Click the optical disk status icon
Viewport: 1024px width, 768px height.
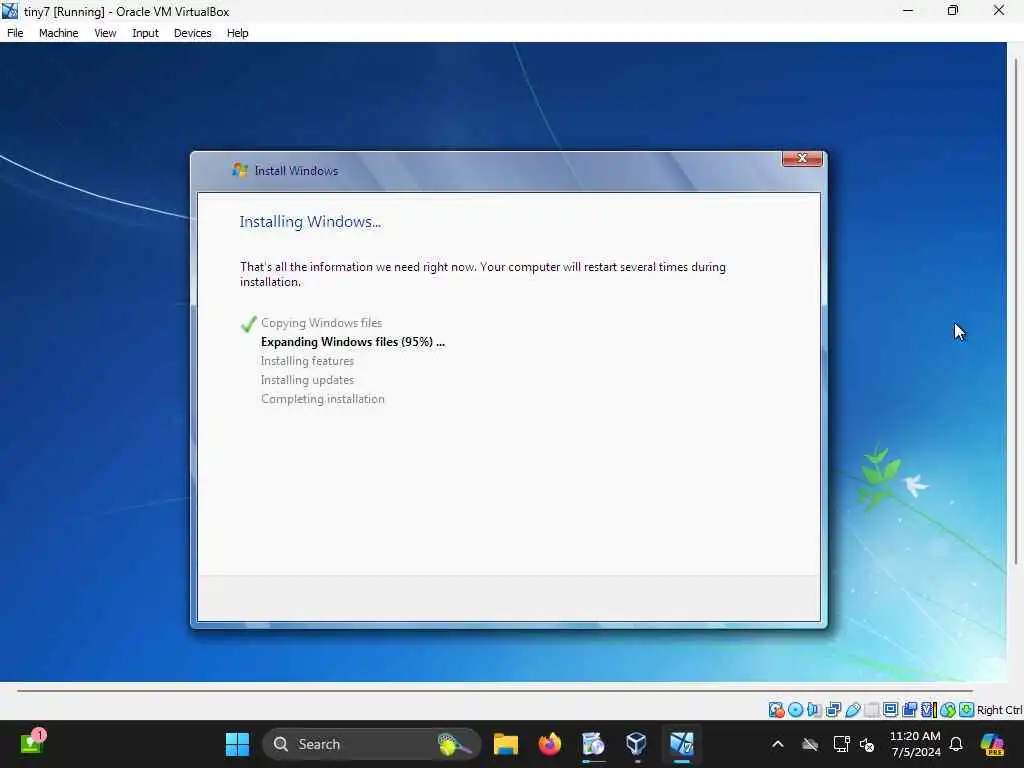pos(795,710)
